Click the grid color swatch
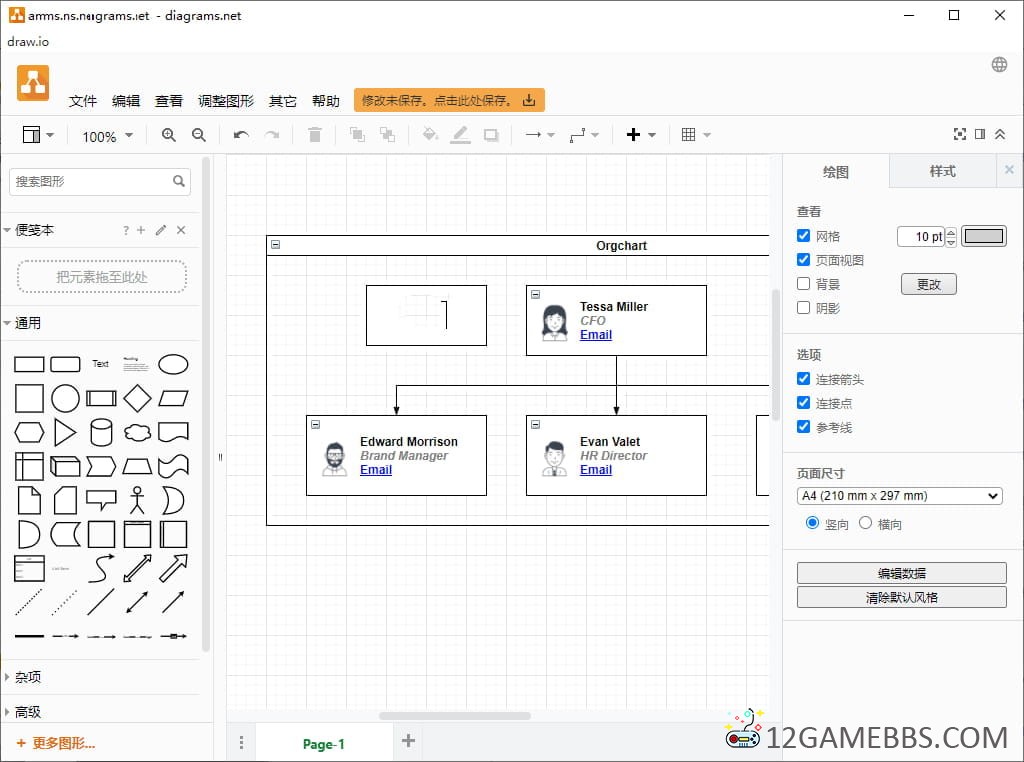The width and height of the screenshot is (1024, 762). point(984,236)
